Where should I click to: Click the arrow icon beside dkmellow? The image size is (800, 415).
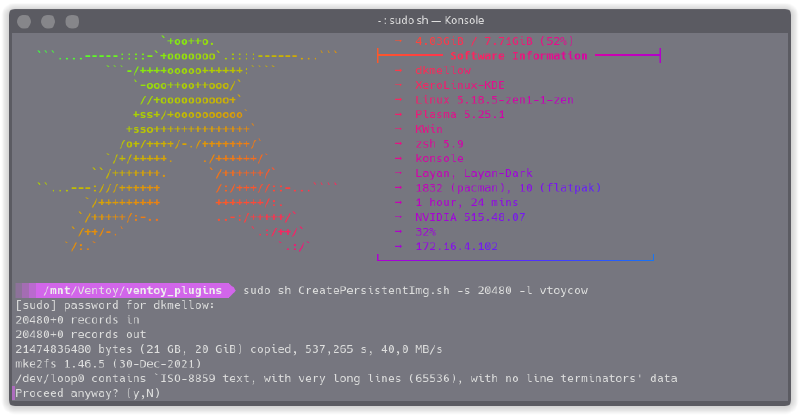[398, 71]
